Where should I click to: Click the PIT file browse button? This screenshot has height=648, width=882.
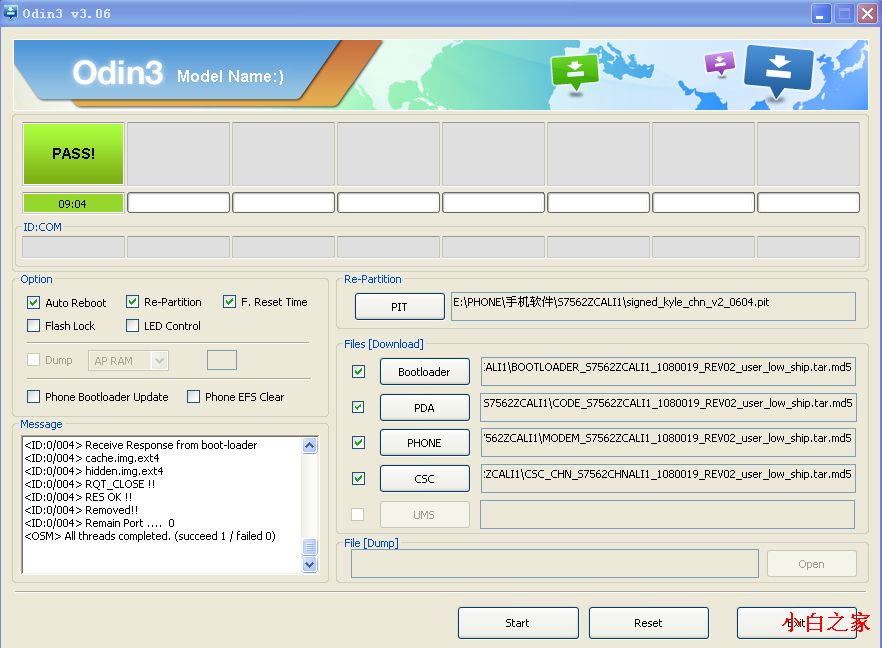pos(399,307)
